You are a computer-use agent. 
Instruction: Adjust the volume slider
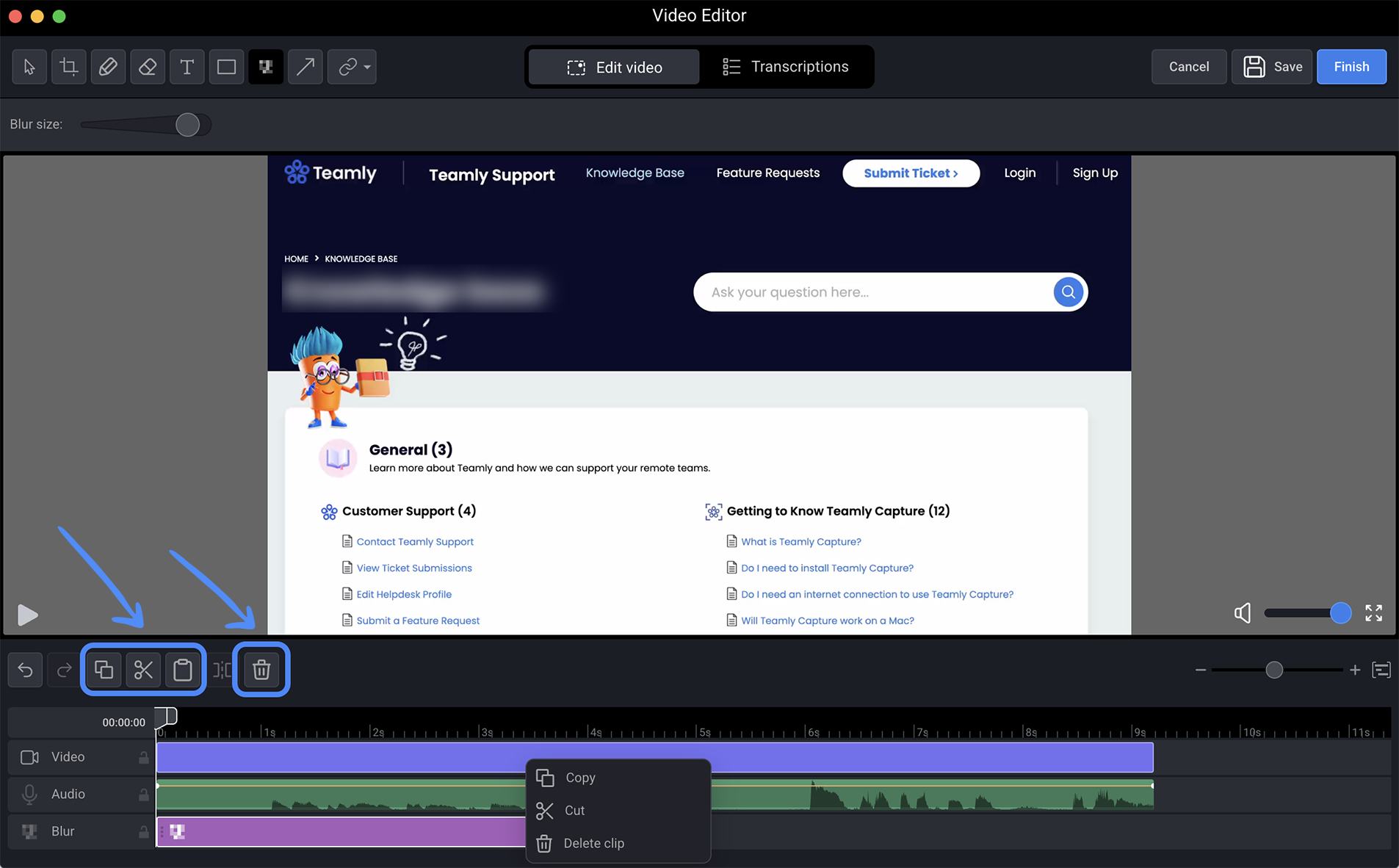pyautogui.click(x=1340, y=612)
